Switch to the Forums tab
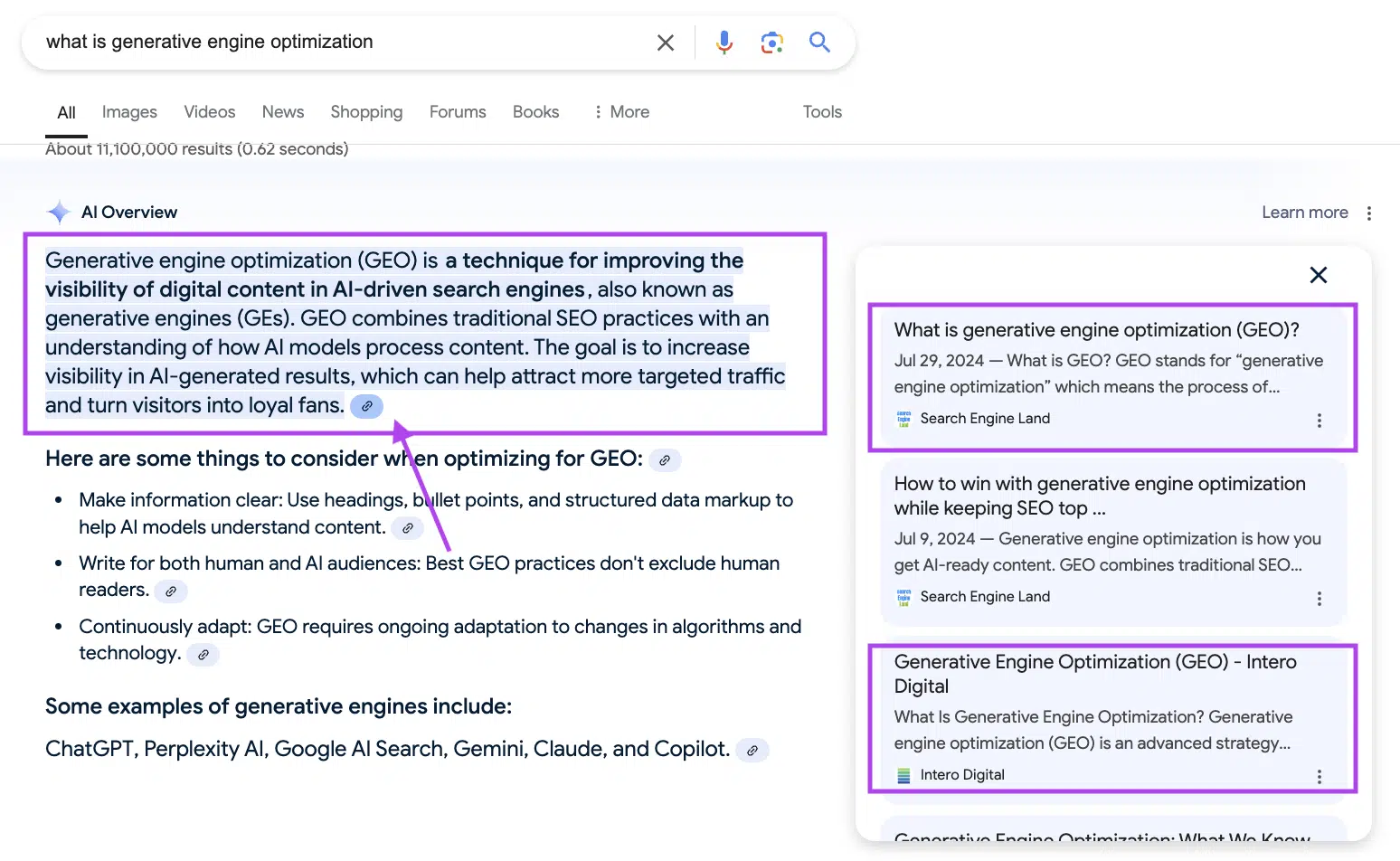Image resolution: width=1400 pixels, height=861 pixels. coord(458,112)
